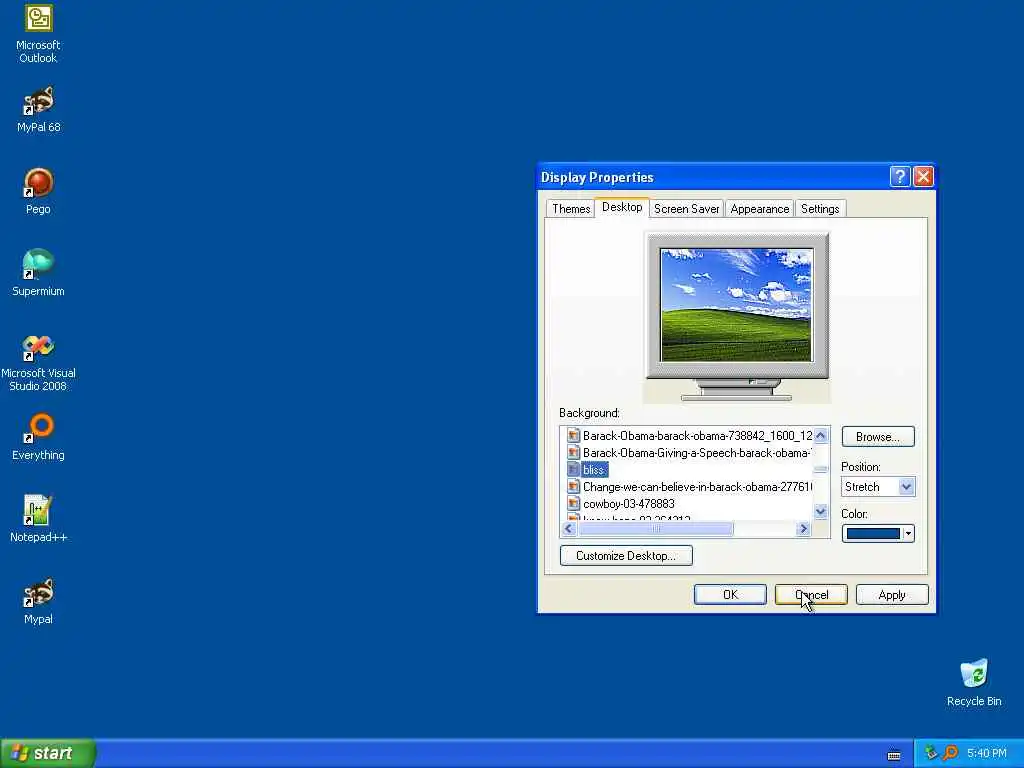1024x768 pixels.
Task: Click icon beside Barack-Obama-738842 wallpaper entry
Action: coord(573,436)
